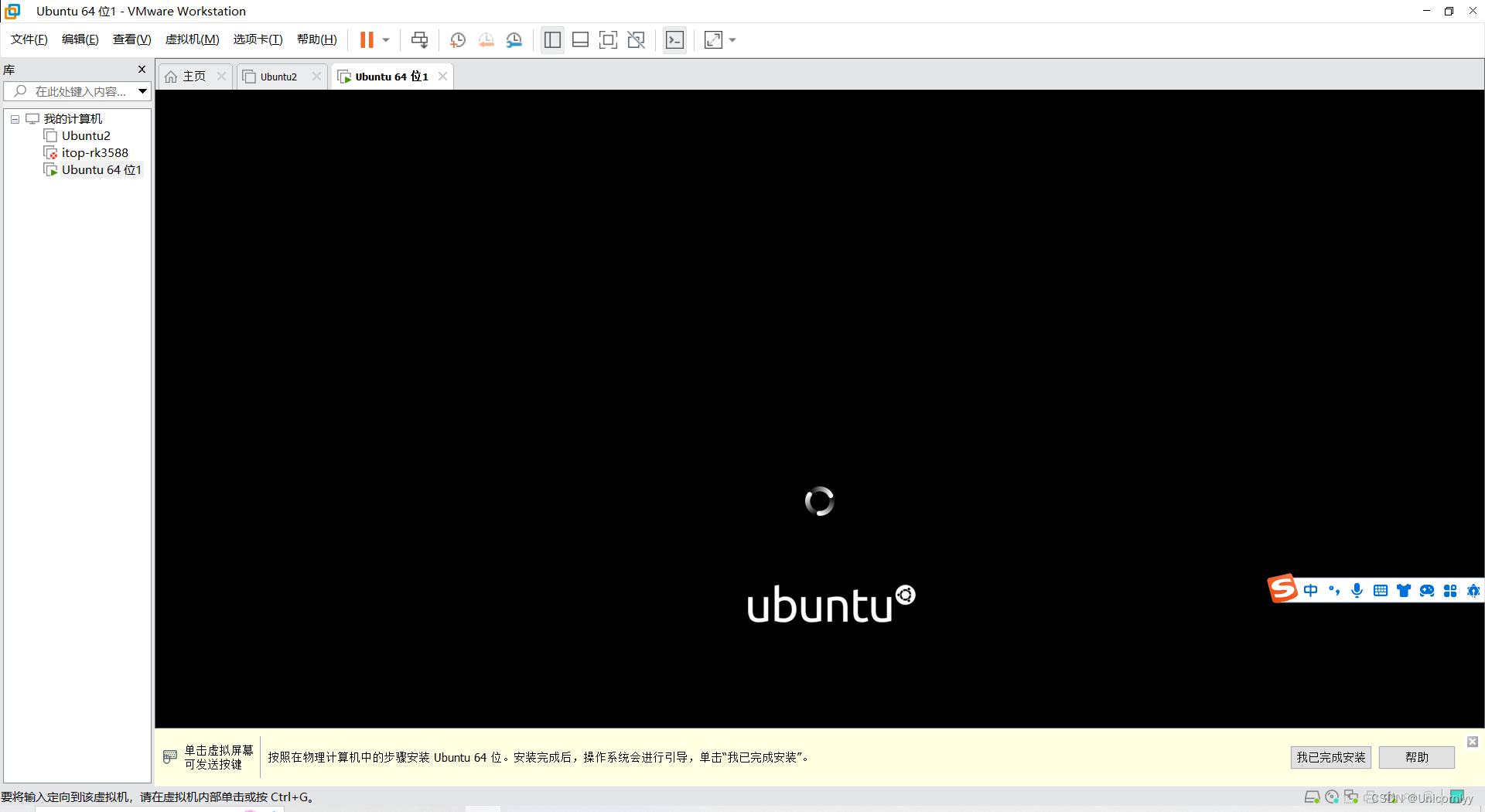This screenshot has height=812, width=1485.
Task: Open the Sogou skin shirt icon
Action: point(1404,591)
